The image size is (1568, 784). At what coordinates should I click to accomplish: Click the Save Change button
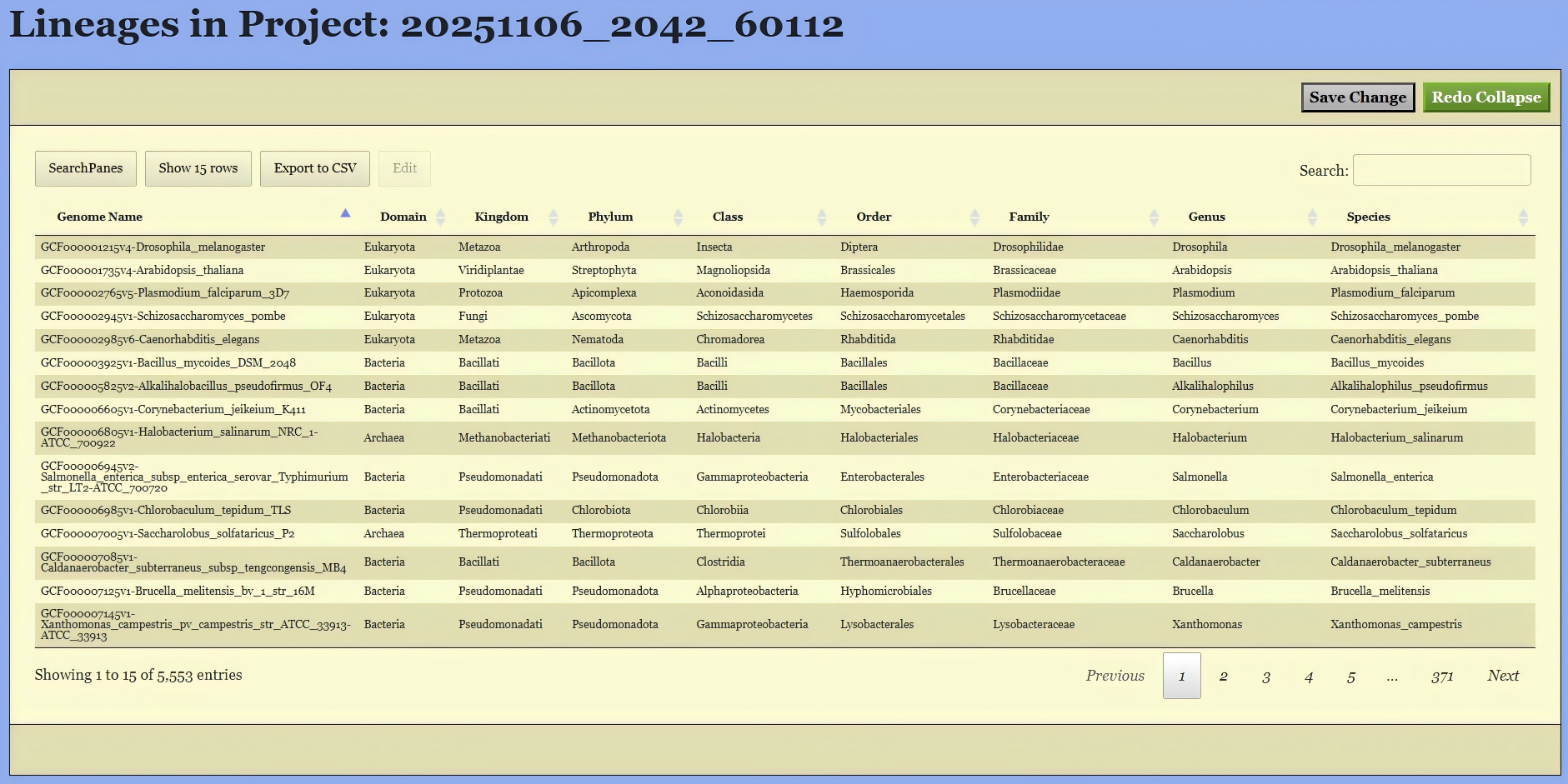pyautogui.click(x=1357, y=97)
